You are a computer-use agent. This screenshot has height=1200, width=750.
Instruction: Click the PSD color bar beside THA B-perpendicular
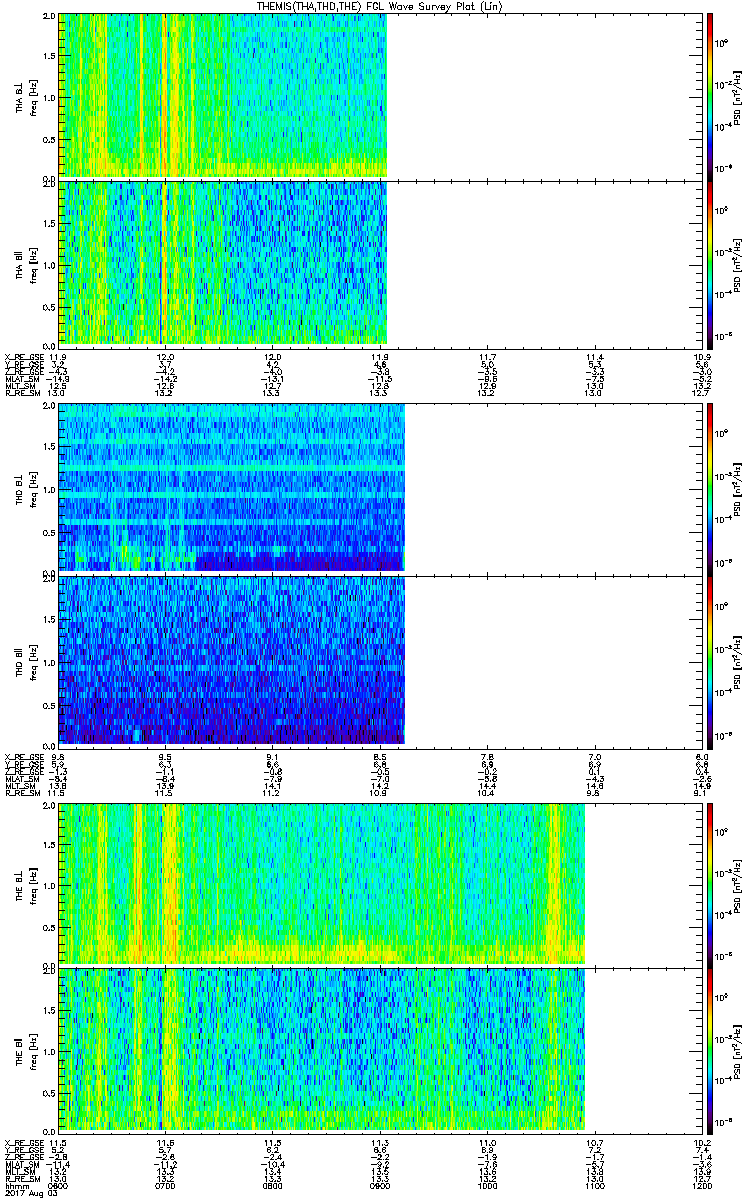tap(710, 96)
